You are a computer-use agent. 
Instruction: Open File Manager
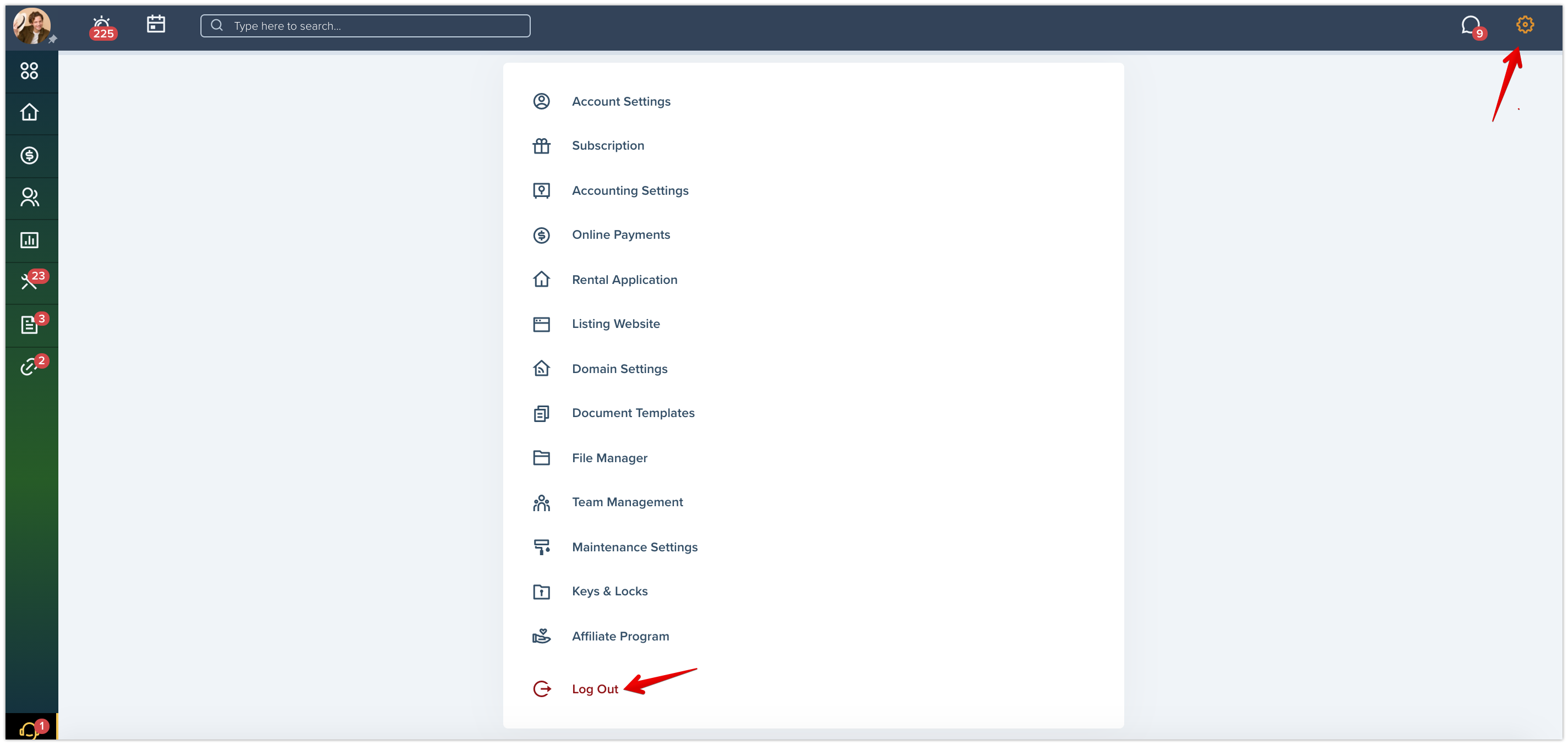tap(609, 458)
